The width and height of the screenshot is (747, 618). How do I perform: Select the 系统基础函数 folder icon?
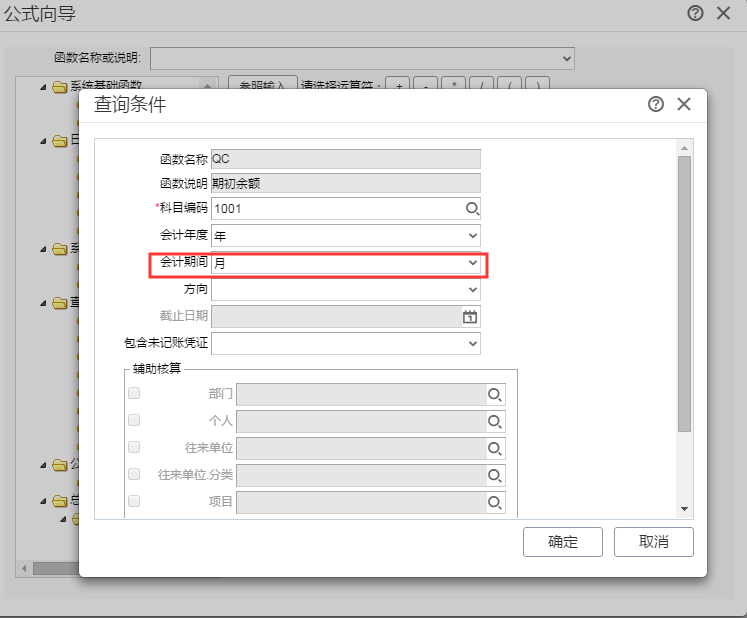pyautogui.click(x=60, y=87)
